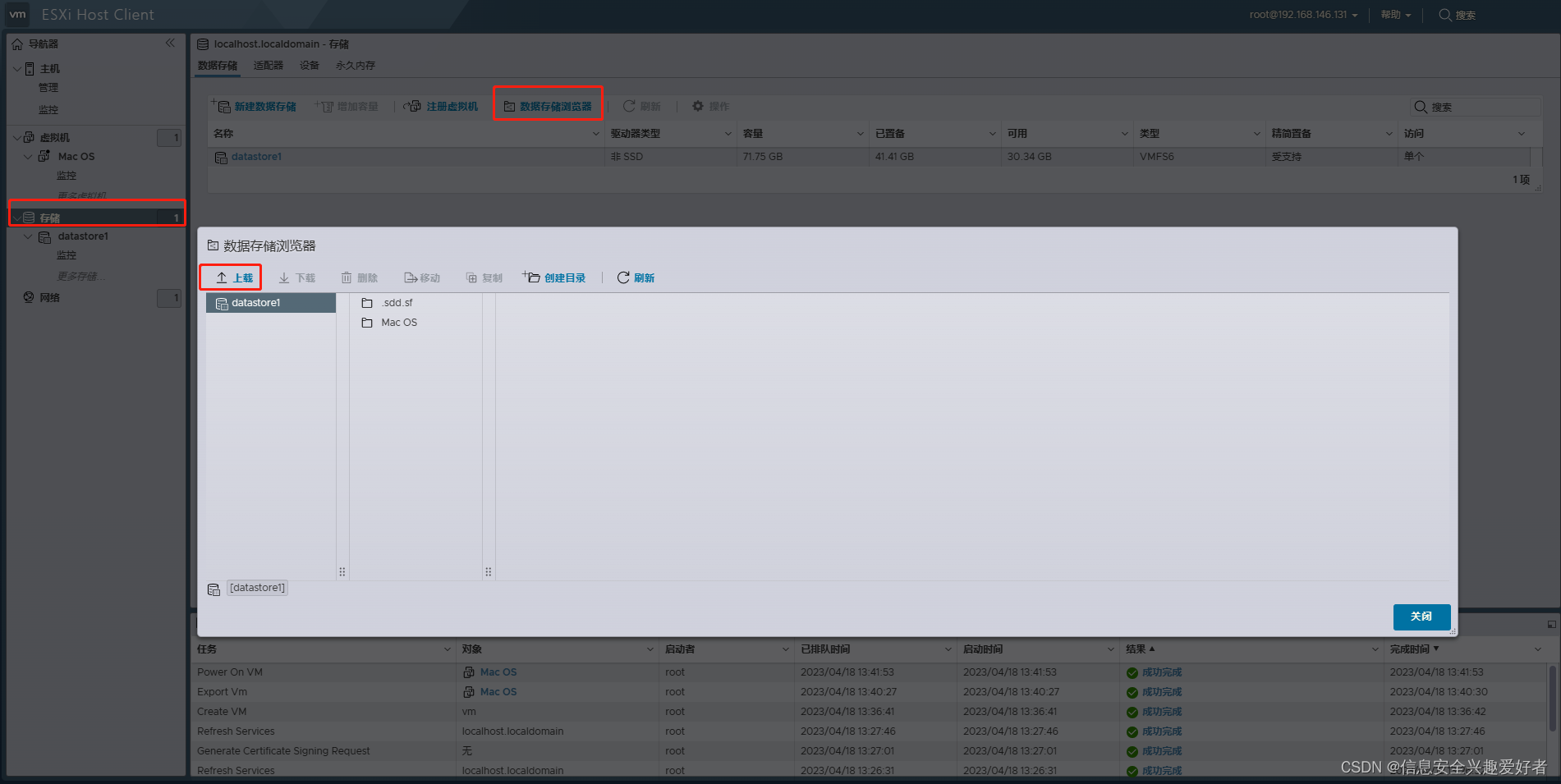
Task: Click the Power On VM task row
Action: point(869,672)
